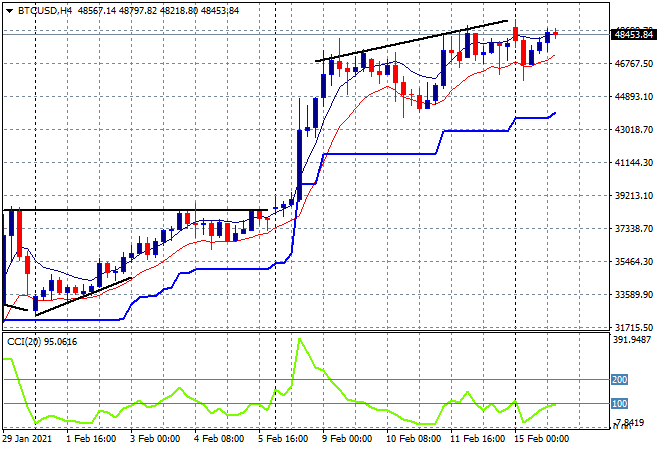Image resolution: width=660 pixels, height=450 pixels.
Task: Click the 4 Feb 08:00 time label
Action: 219,439
